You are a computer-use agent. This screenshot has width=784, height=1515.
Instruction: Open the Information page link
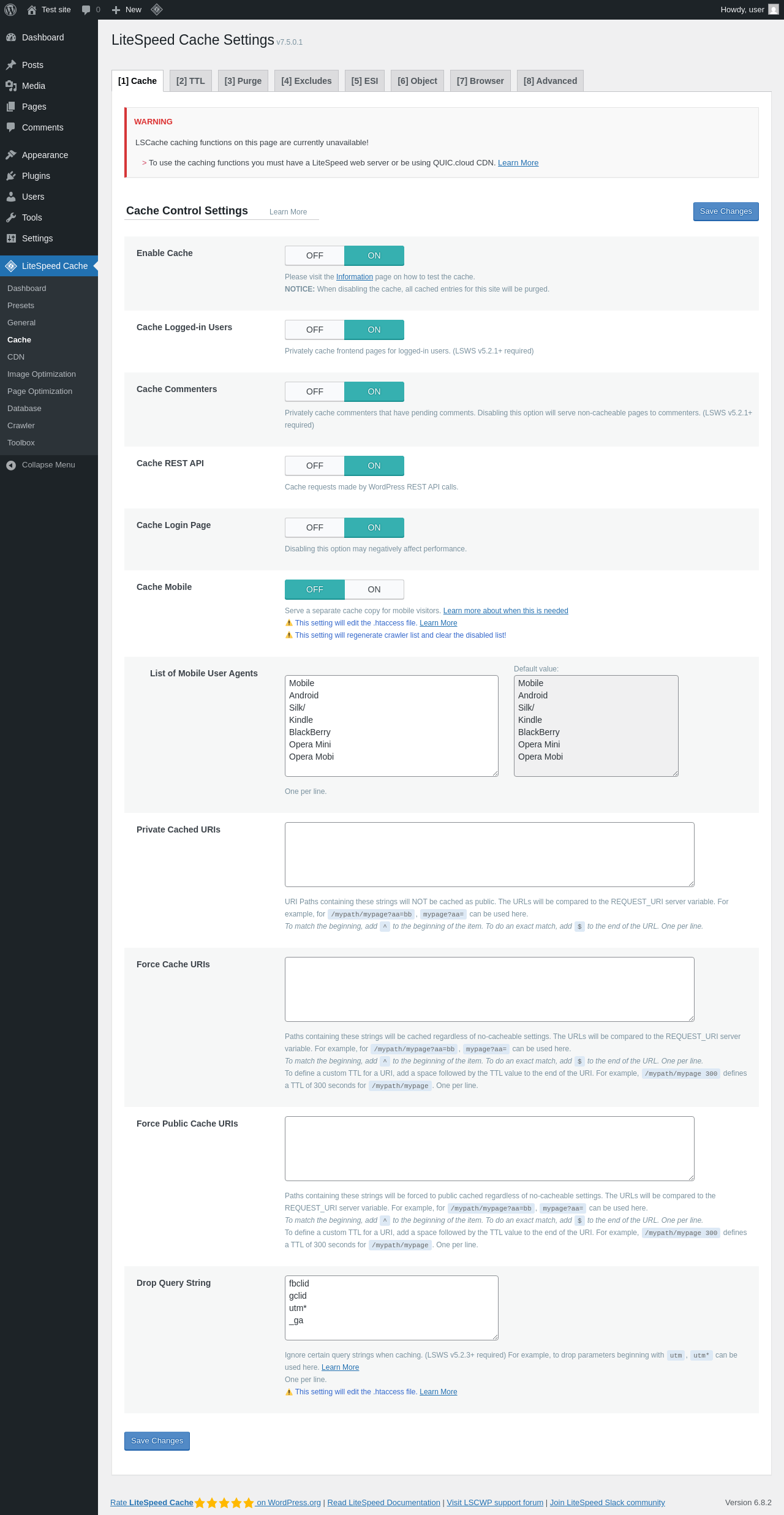click(355, 277)
